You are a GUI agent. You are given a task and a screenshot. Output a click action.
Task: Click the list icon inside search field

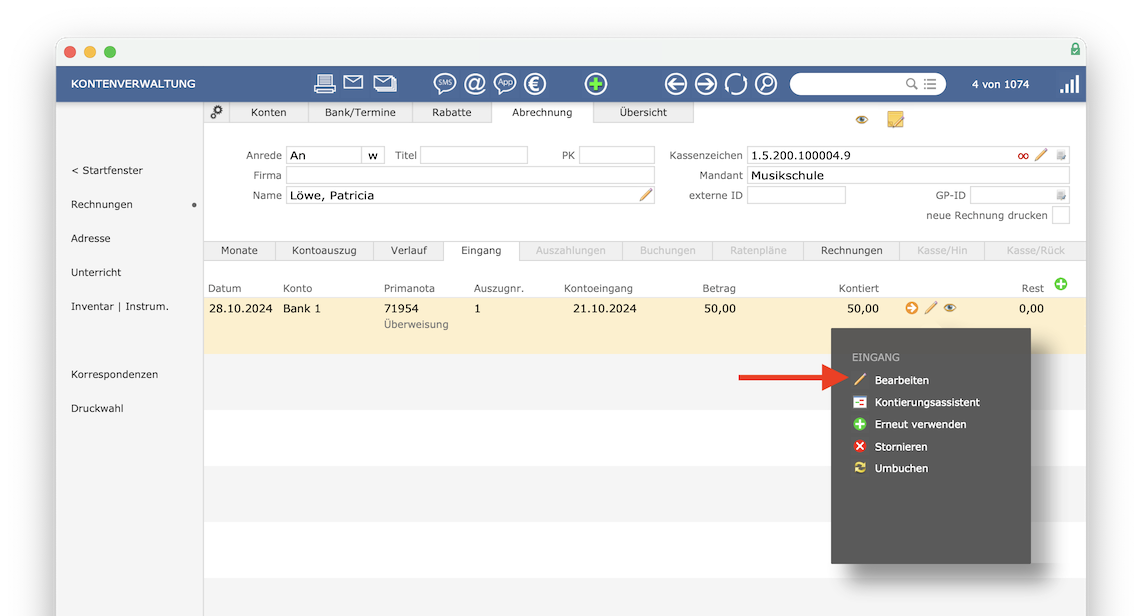point(930,84)
